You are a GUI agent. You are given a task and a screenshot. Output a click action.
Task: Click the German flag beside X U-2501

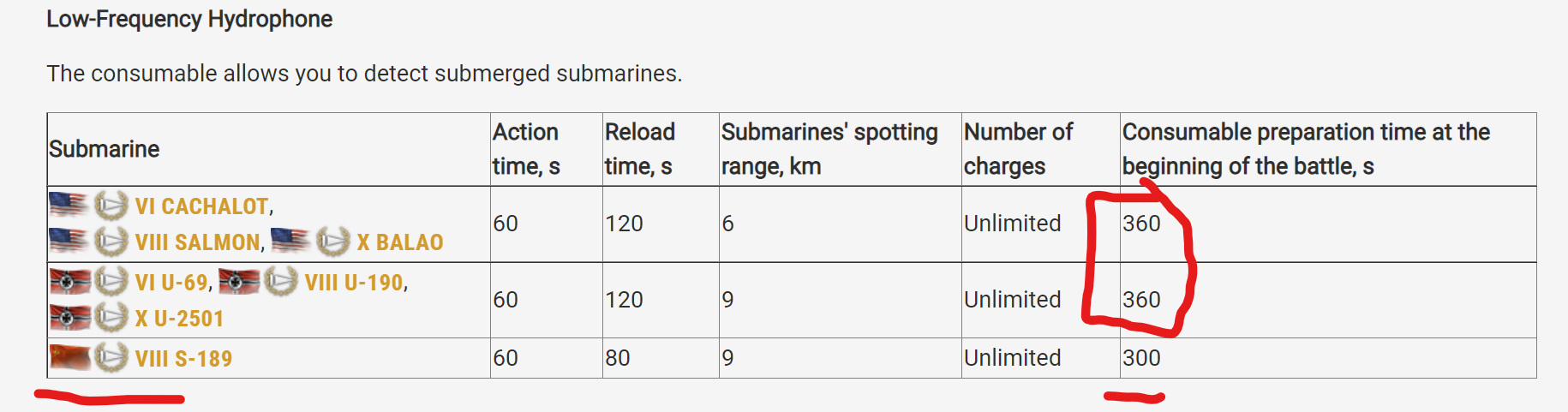click(x=69, y=318)
